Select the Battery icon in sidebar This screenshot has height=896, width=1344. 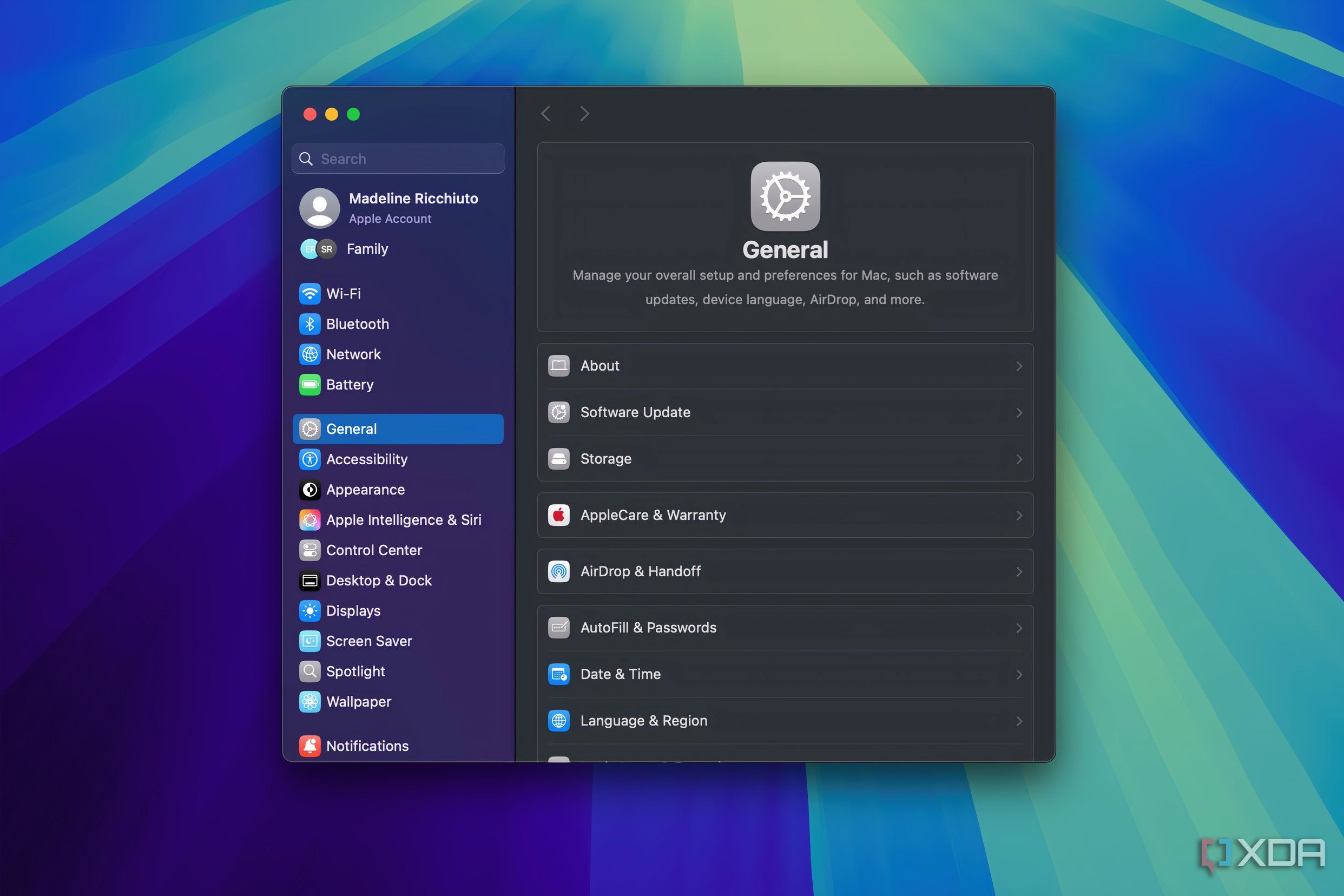pyautogui.click(x=309, y=385)
